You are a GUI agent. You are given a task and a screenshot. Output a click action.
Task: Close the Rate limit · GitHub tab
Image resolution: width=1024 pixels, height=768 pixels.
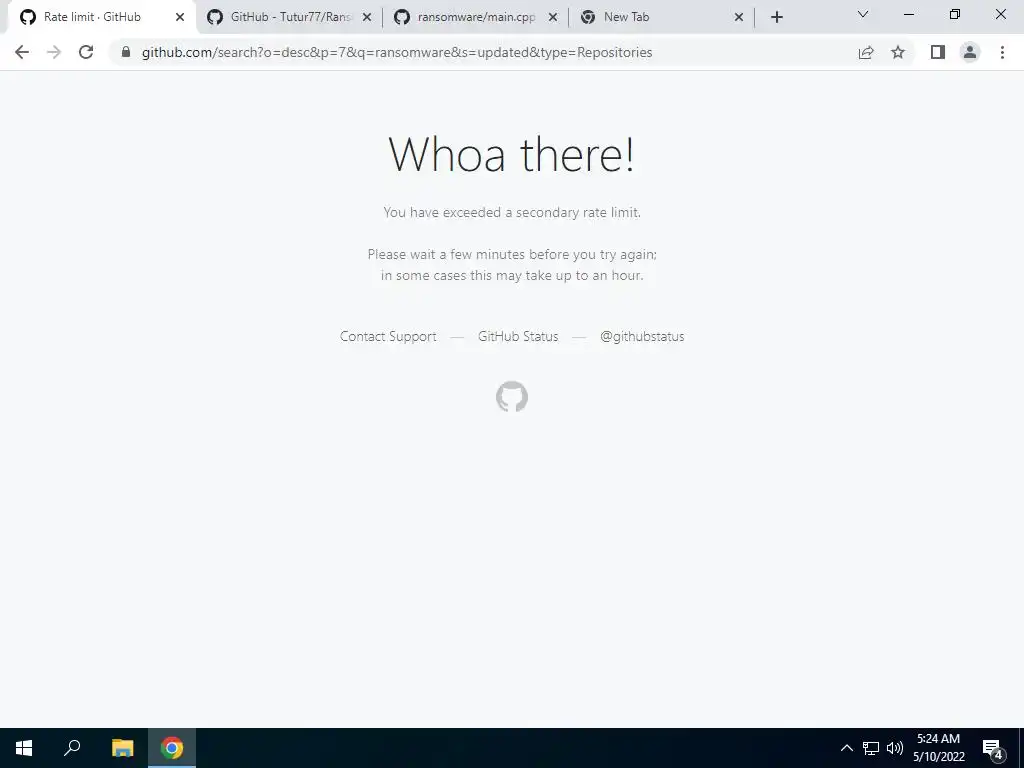point(180,18)
